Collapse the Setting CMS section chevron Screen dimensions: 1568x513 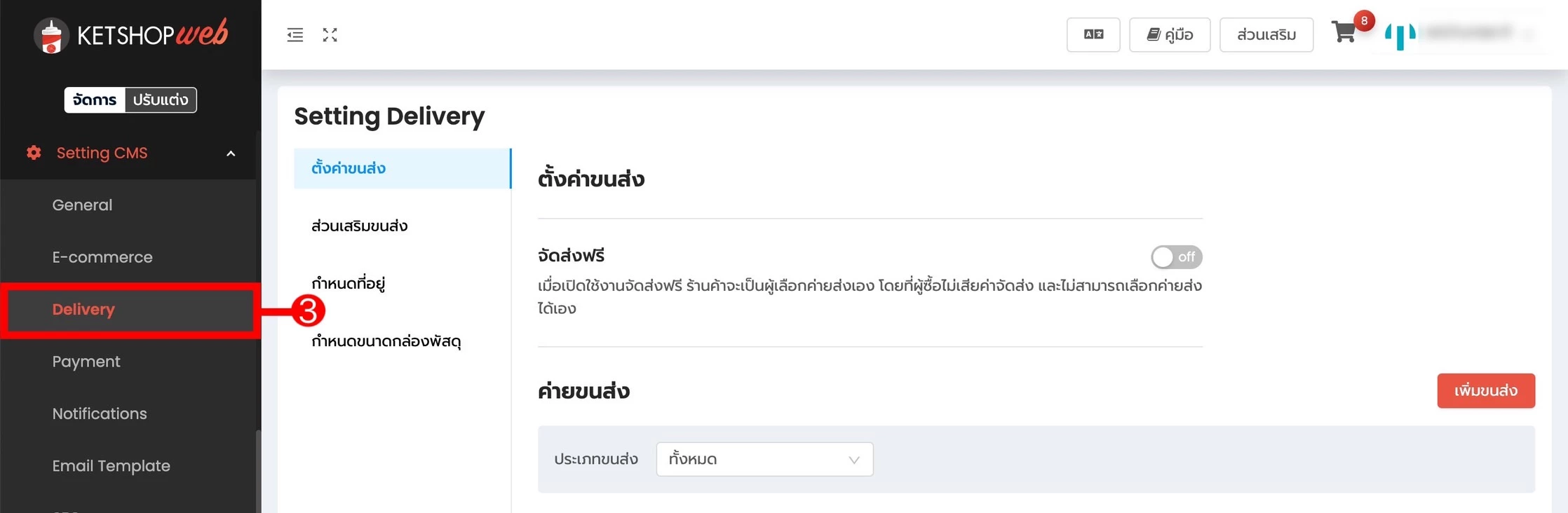(x=231, y=153)
